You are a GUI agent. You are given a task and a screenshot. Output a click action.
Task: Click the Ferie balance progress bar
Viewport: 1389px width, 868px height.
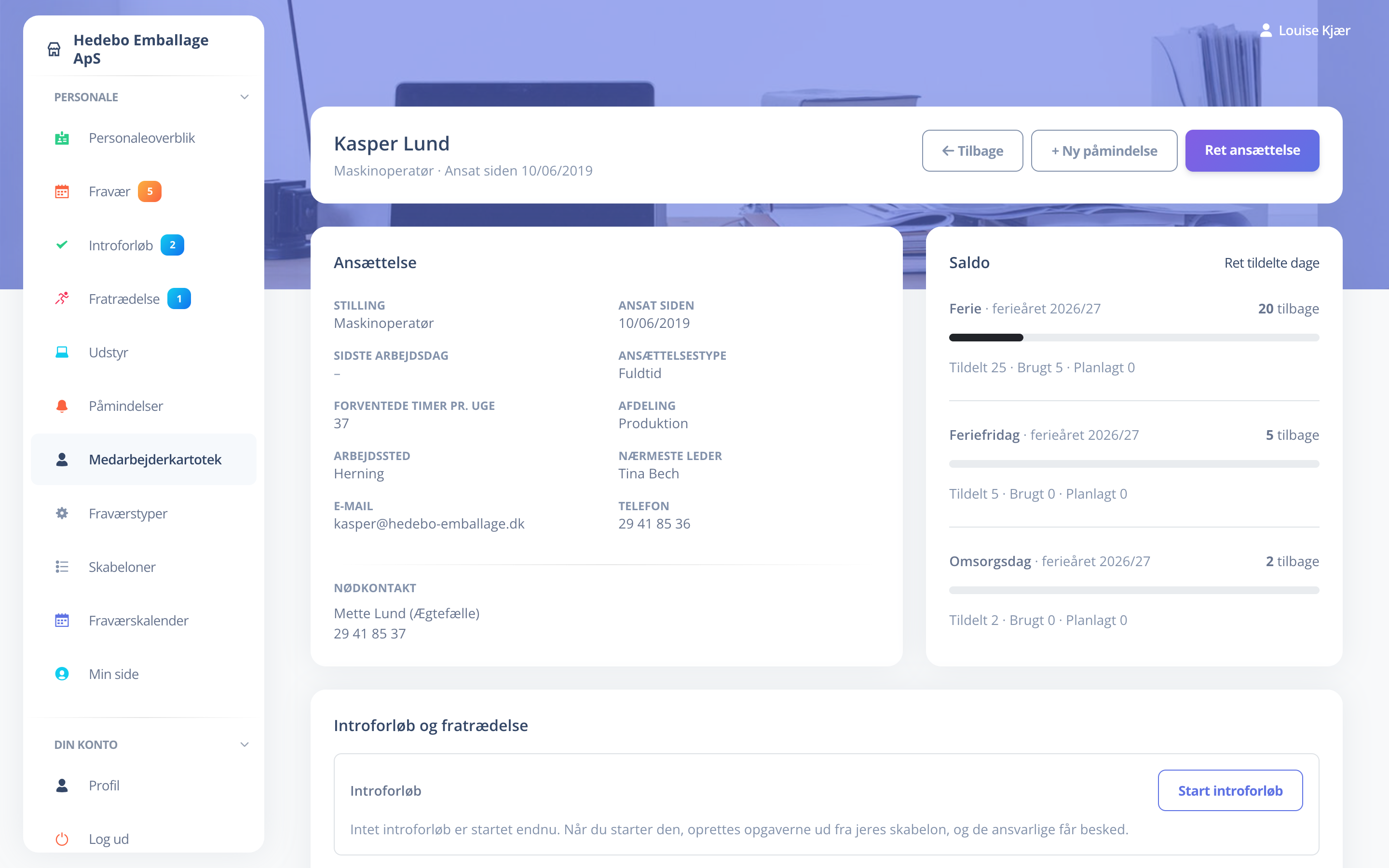[x=1134, y=338]
